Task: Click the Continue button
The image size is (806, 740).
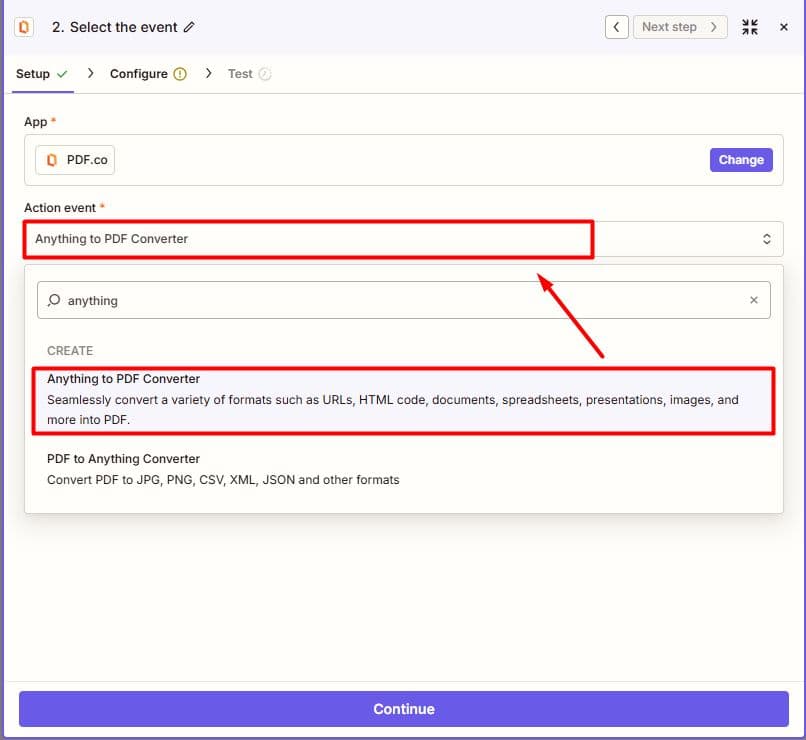Action: (404, 709)
